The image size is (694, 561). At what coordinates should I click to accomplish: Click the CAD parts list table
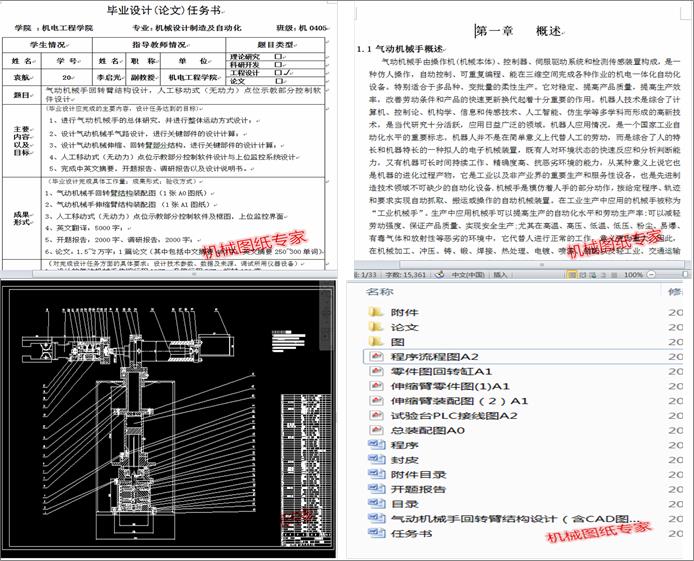coord(305,470)
